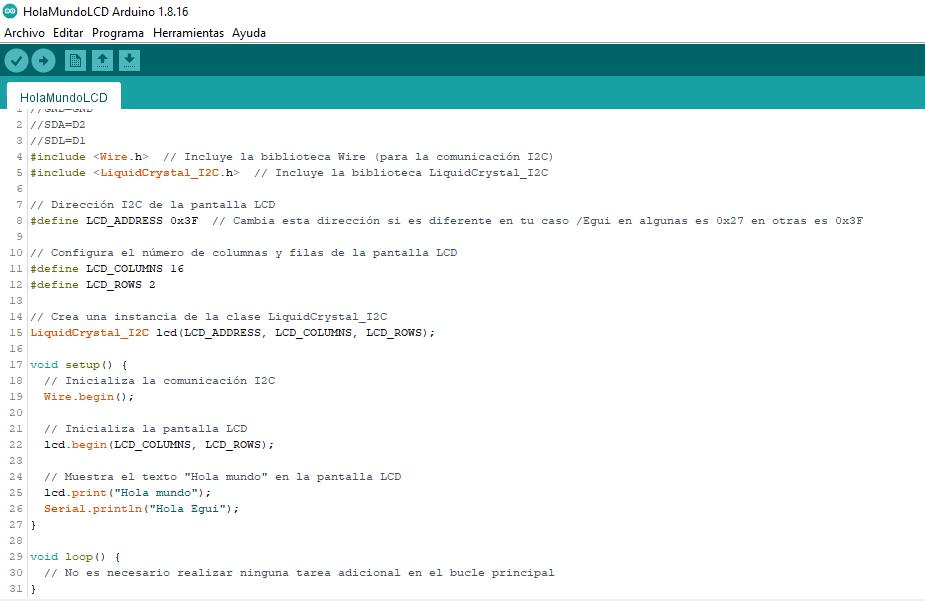Click line number 29 in the gutter
Viewport: 925px width, 601px height.
pyautogui.click(x=16, y=557)
